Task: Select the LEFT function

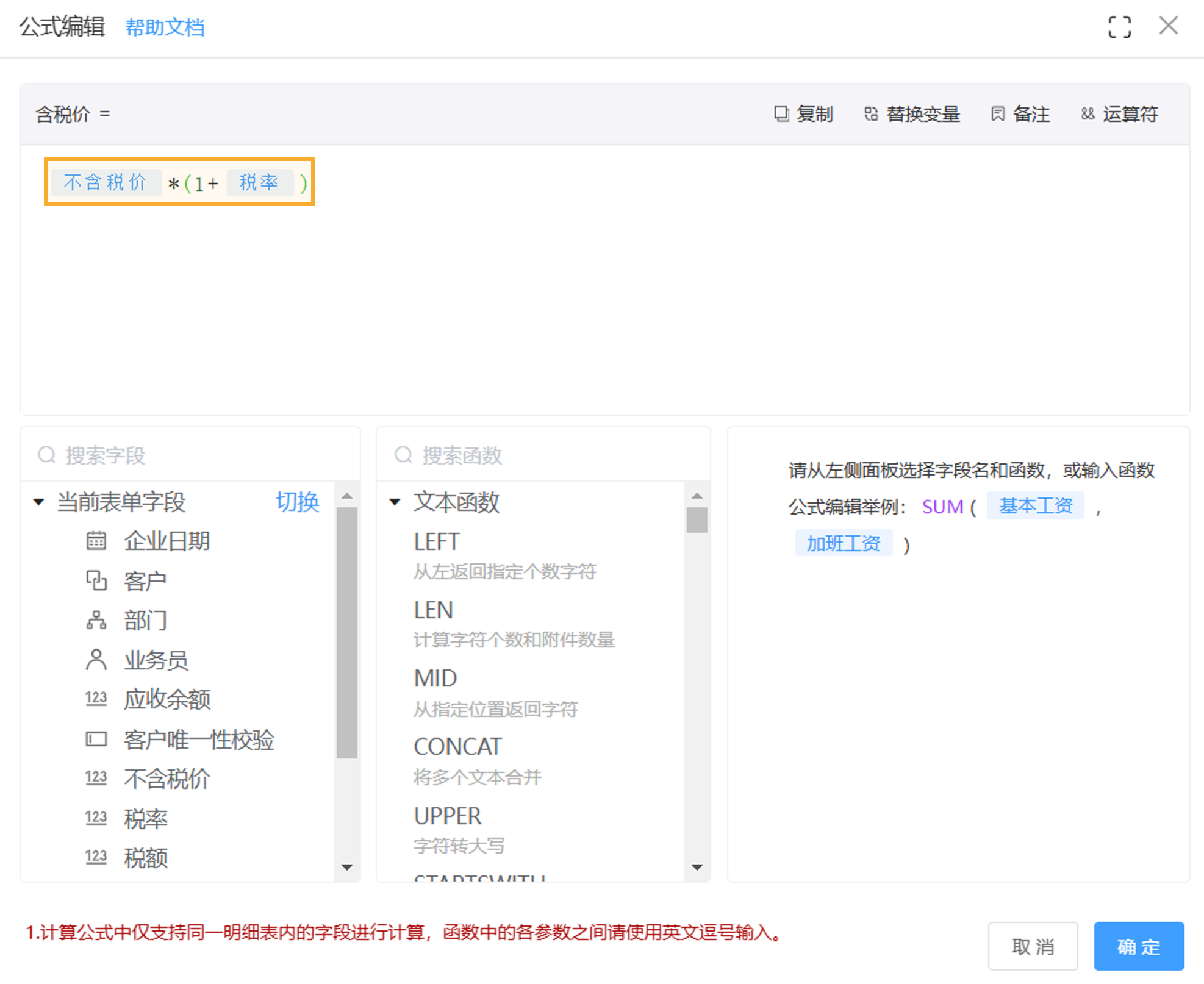Action: 436,541
